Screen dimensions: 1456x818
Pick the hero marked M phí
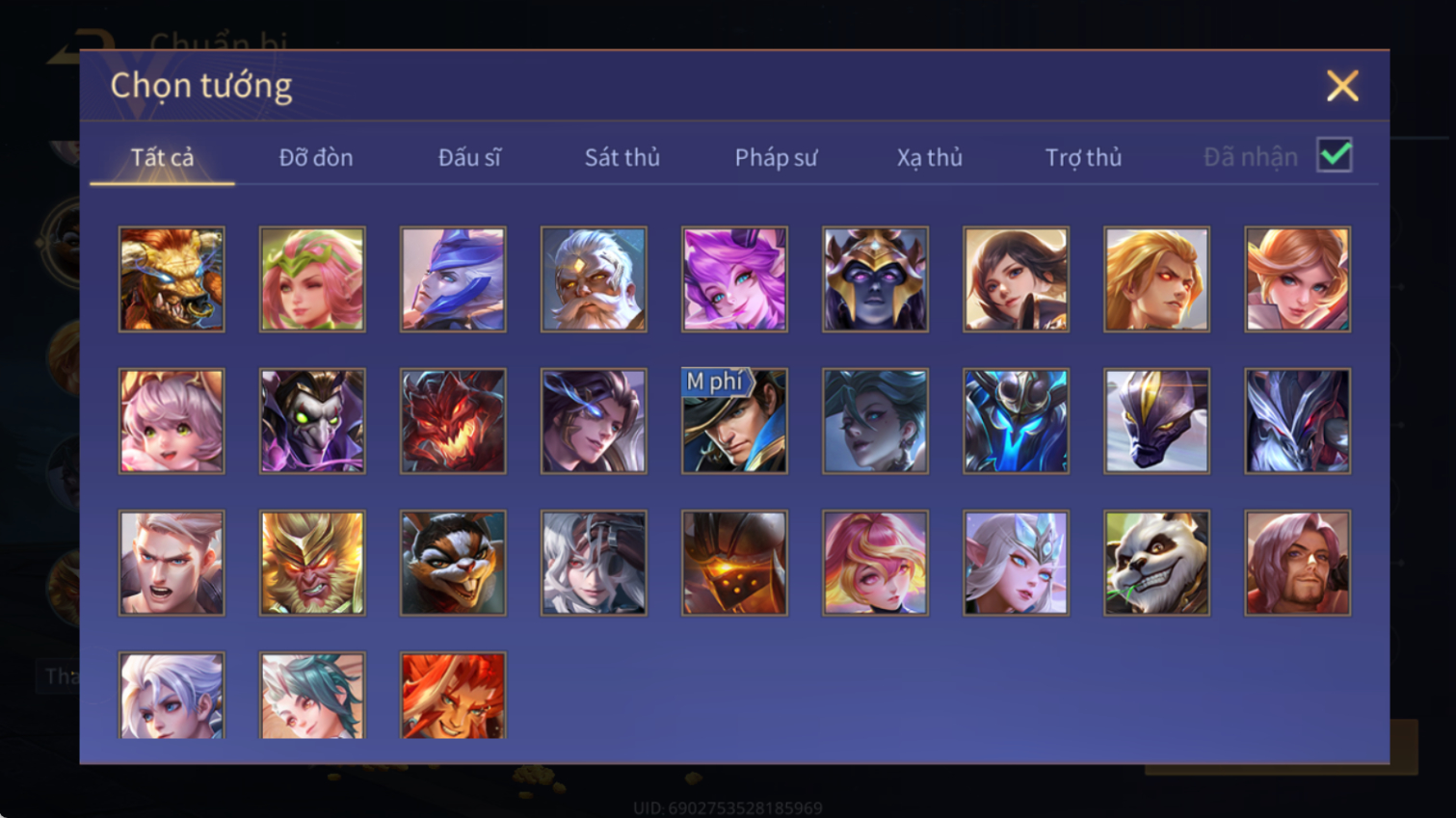[734, 421]
